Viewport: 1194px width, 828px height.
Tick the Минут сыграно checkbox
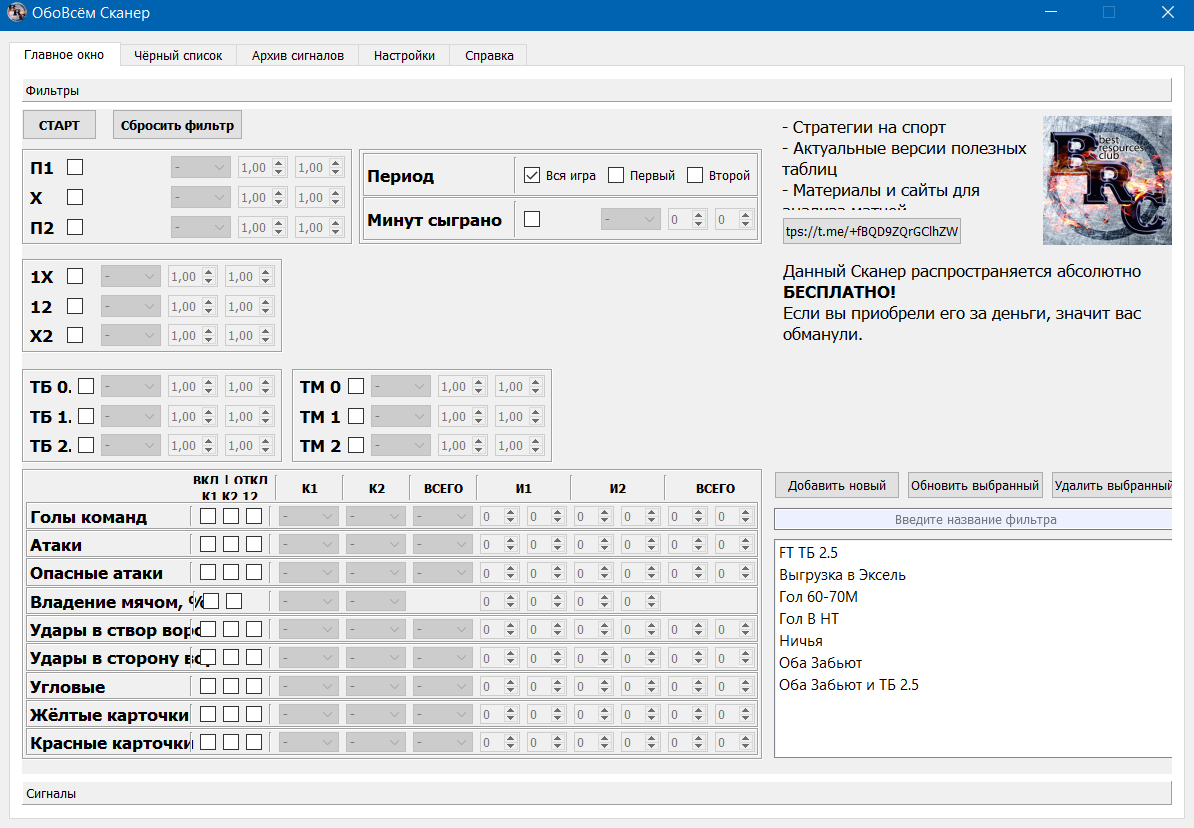pos(532,219)
